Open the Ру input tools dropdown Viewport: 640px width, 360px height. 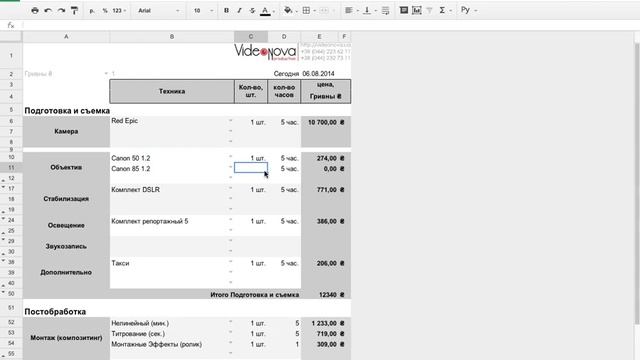tap(468, 11)
